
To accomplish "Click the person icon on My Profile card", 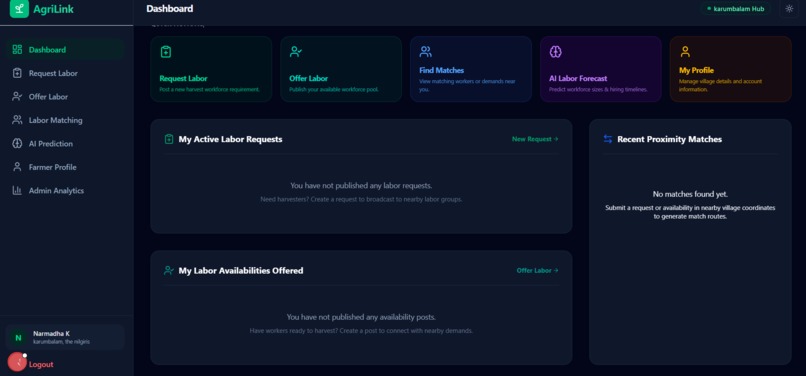I will pyautogui.click(x=685, y=51).
